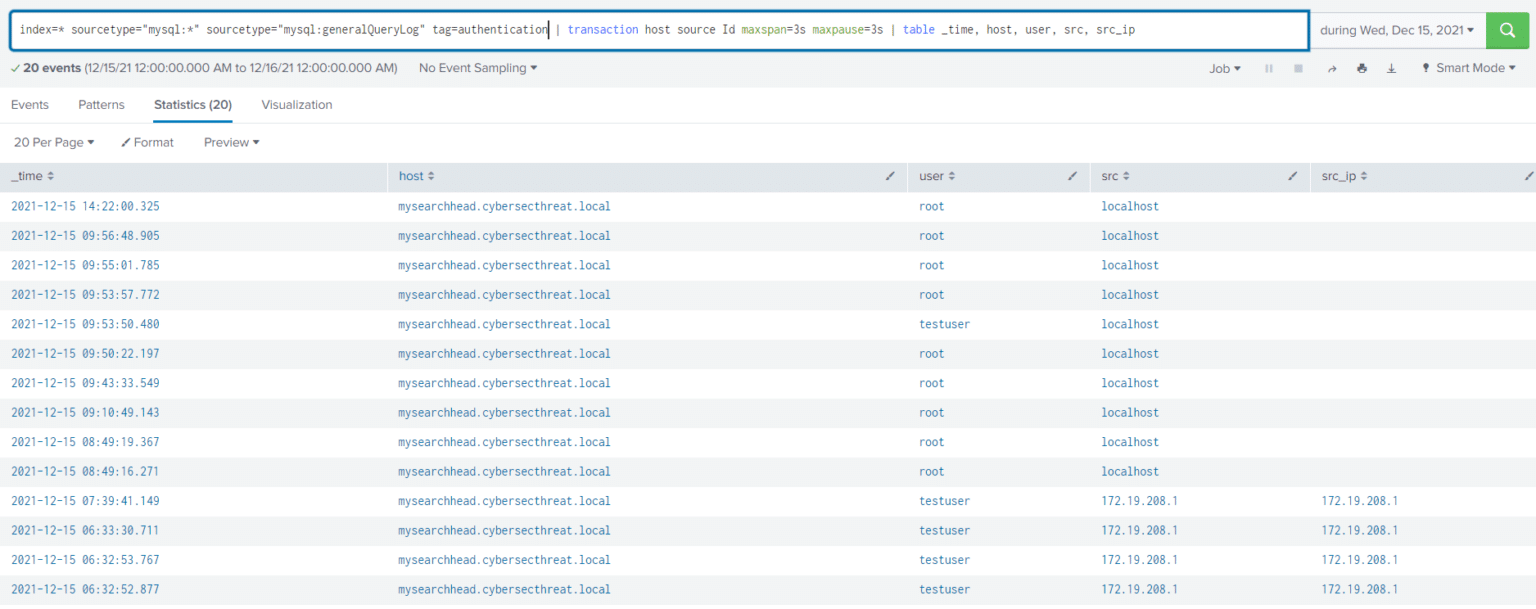Image resolution: width=1536 pixels, height=609 pixels.
Task: Print the search results
Action: [x=1362, y=68]
